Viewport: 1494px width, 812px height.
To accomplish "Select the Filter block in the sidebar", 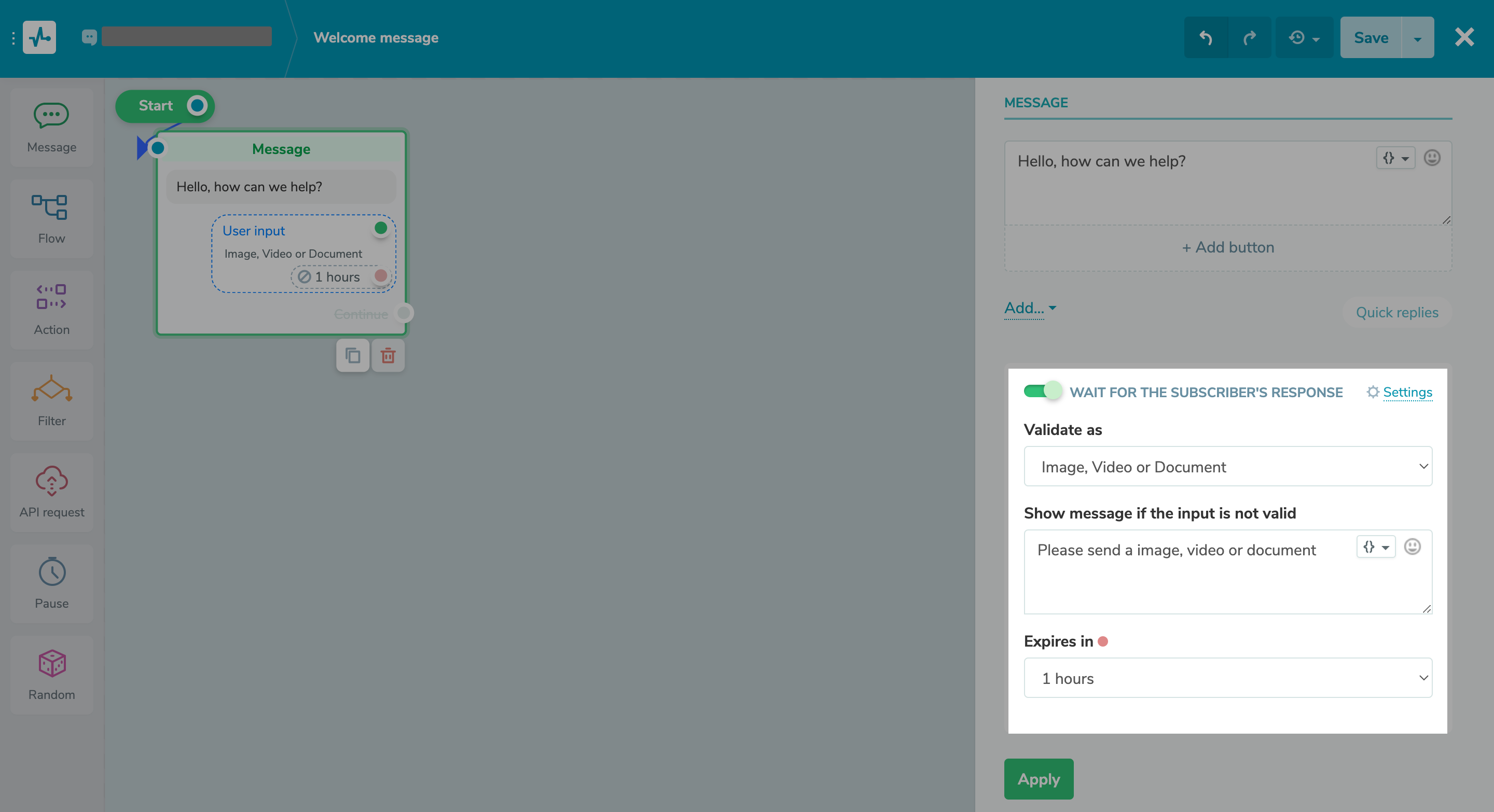I will point(51,401).
